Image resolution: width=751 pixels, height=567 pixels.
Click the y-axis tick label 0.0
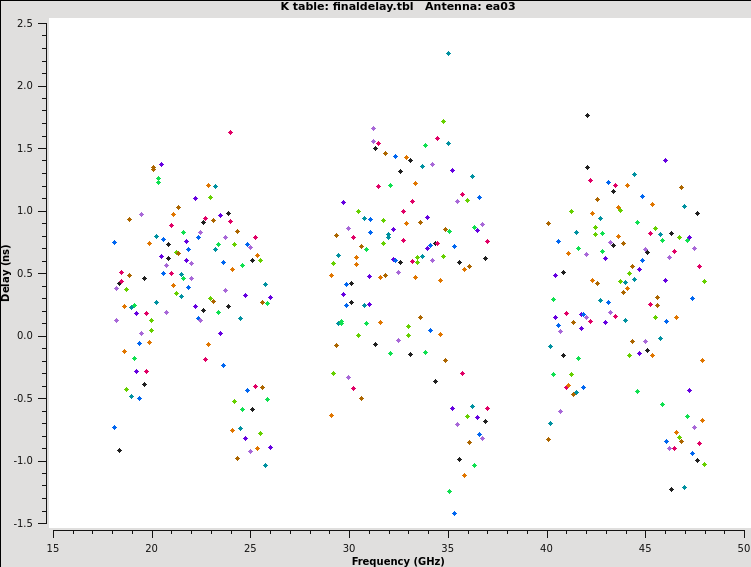28,335
